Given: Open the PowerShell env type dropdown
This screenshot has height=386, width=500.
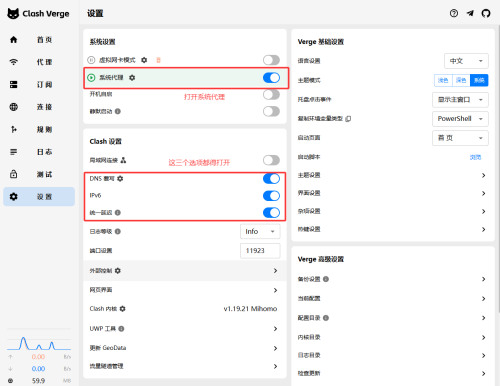Looking at the screenshot, I should [x=460, y=119].
